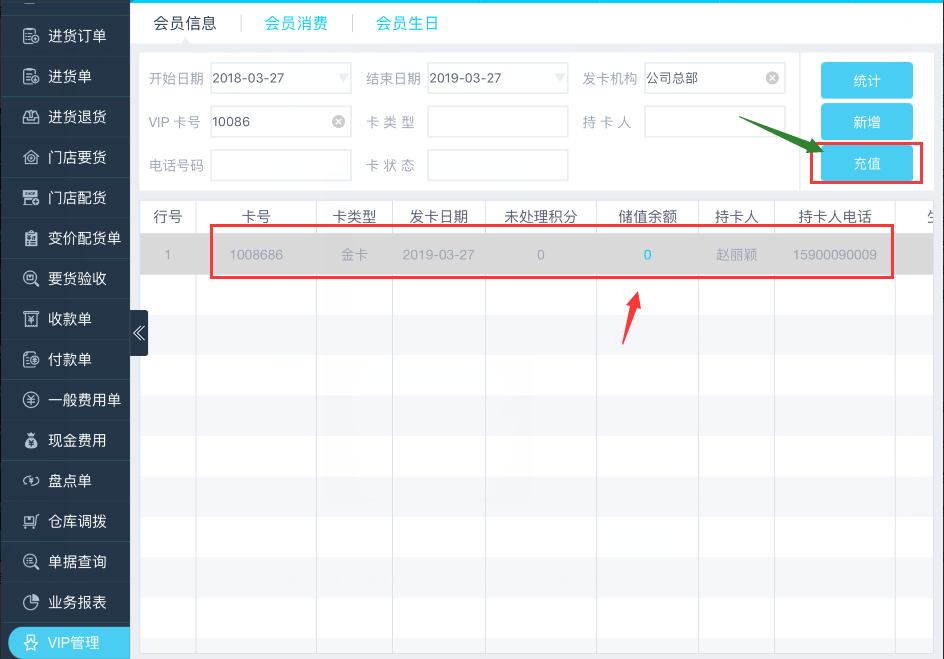Click the 进货订单 sidebar icon
Image resolution: width=944 pixels, height=659 pixels.
point(31,36)
